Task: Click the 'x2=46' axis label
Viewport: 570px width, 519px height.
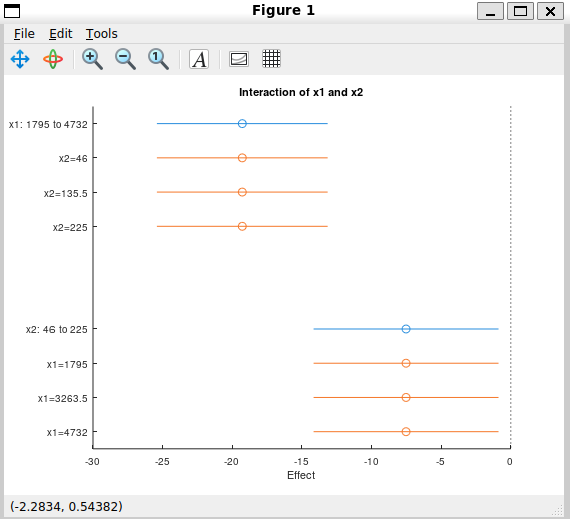Action: pyautogui.click(x=73, y=158)
